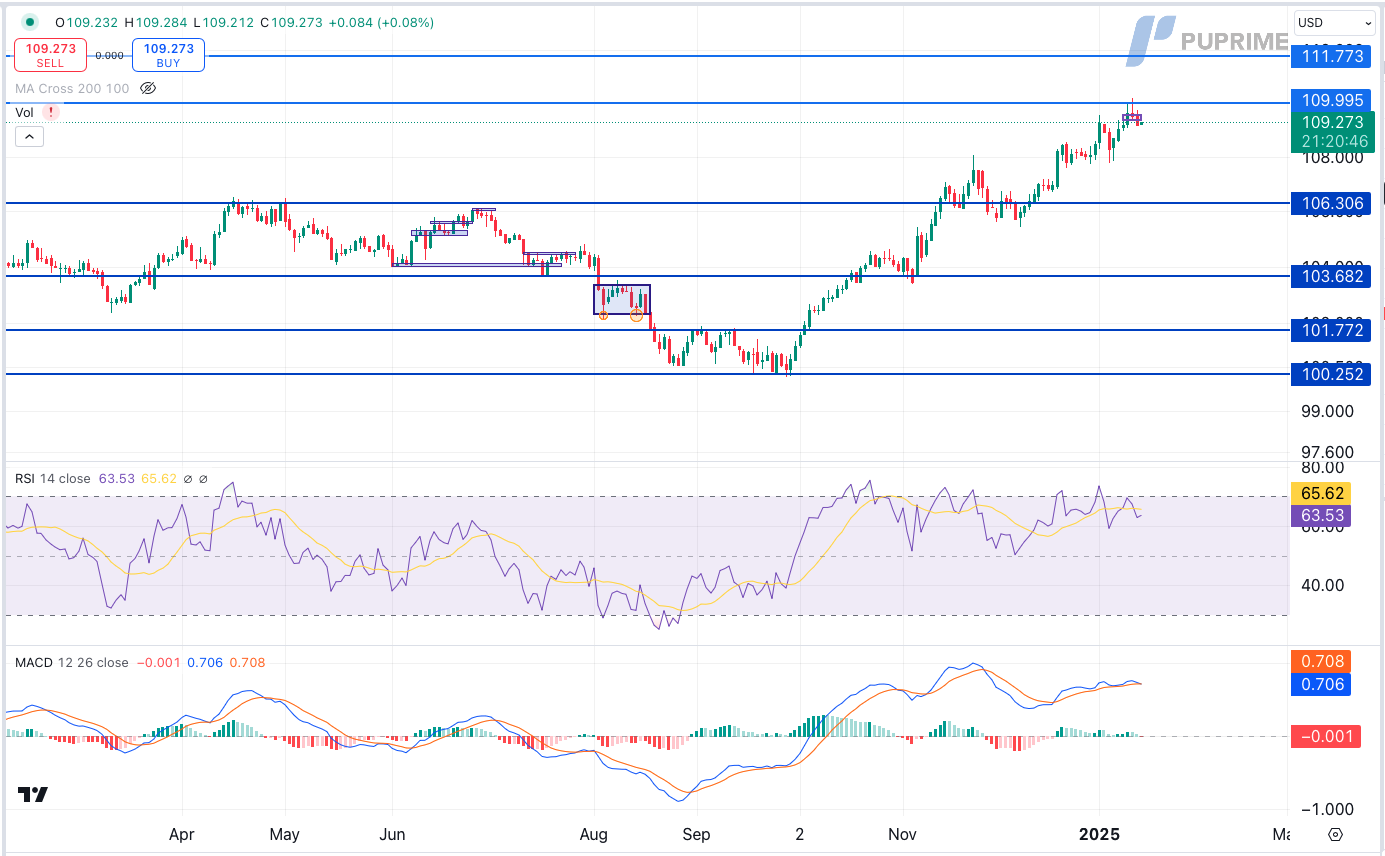The height and width of the screenshot is (856, 1385).
Task: Click the 100.252 price level label
Action: click(1332, 375)
